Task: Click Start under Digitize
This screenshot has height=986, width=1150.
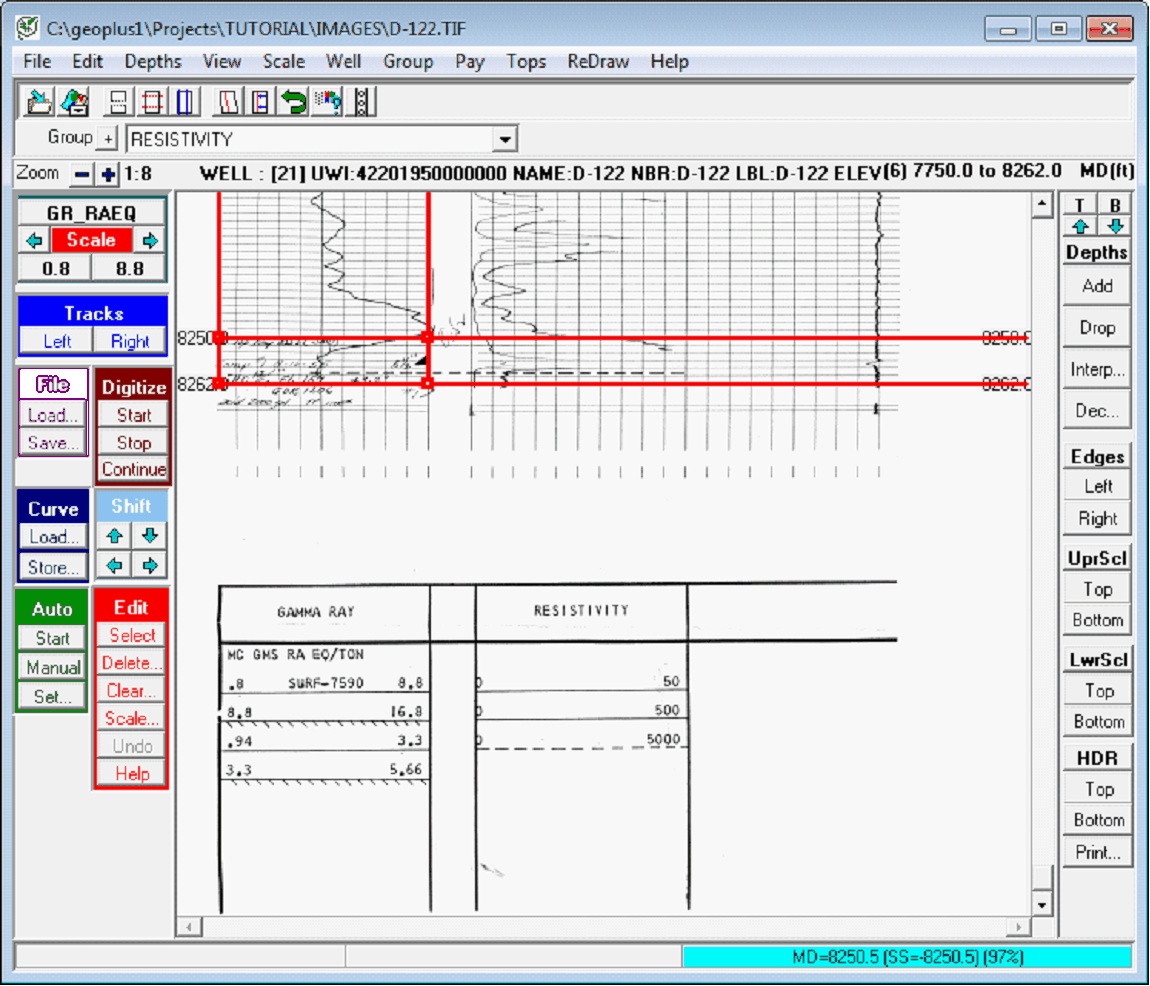Action: [x=134, y=415]
